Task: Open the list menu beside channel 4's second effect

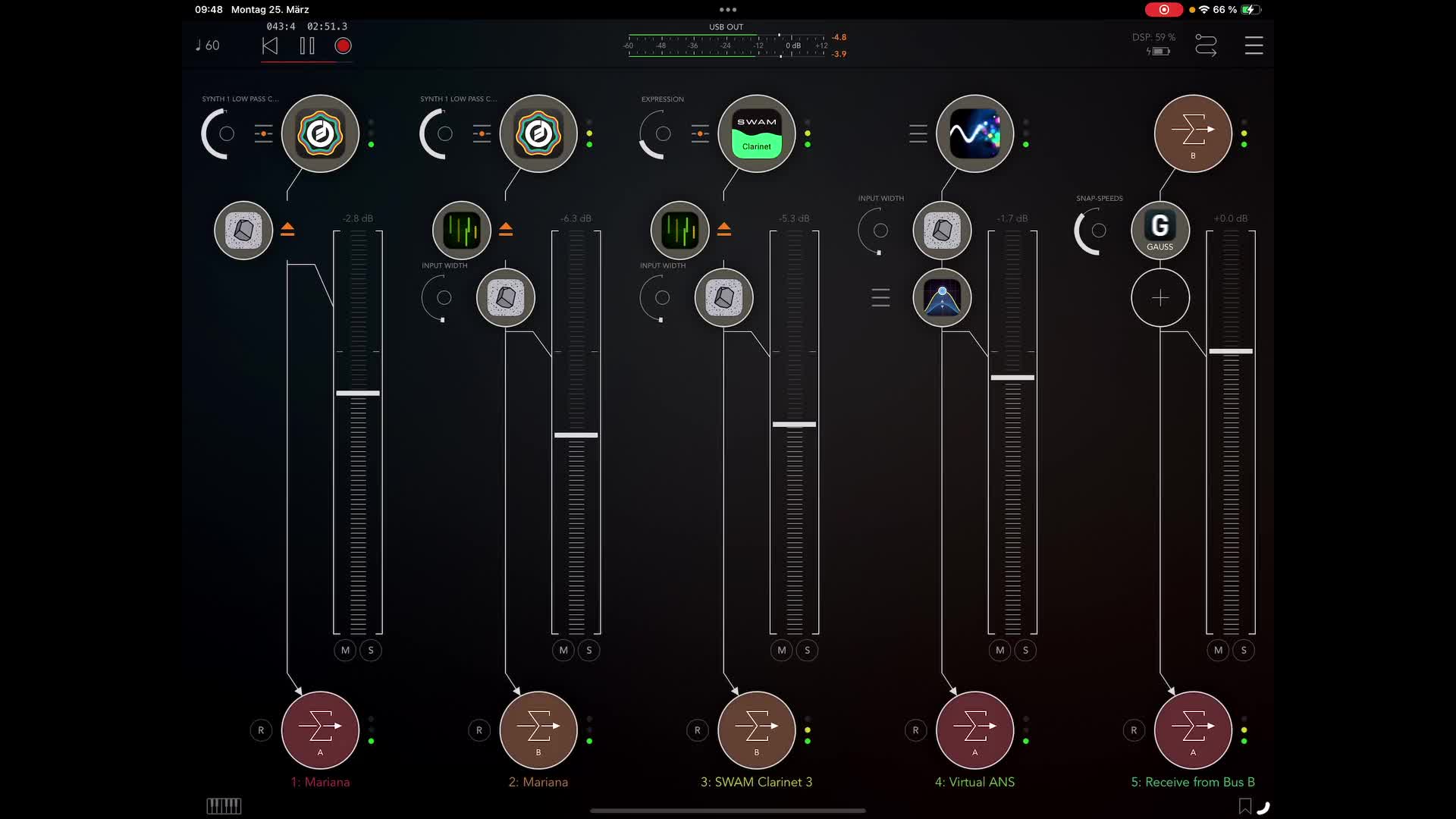Action: pyautogui.click(x=880, y=298)
